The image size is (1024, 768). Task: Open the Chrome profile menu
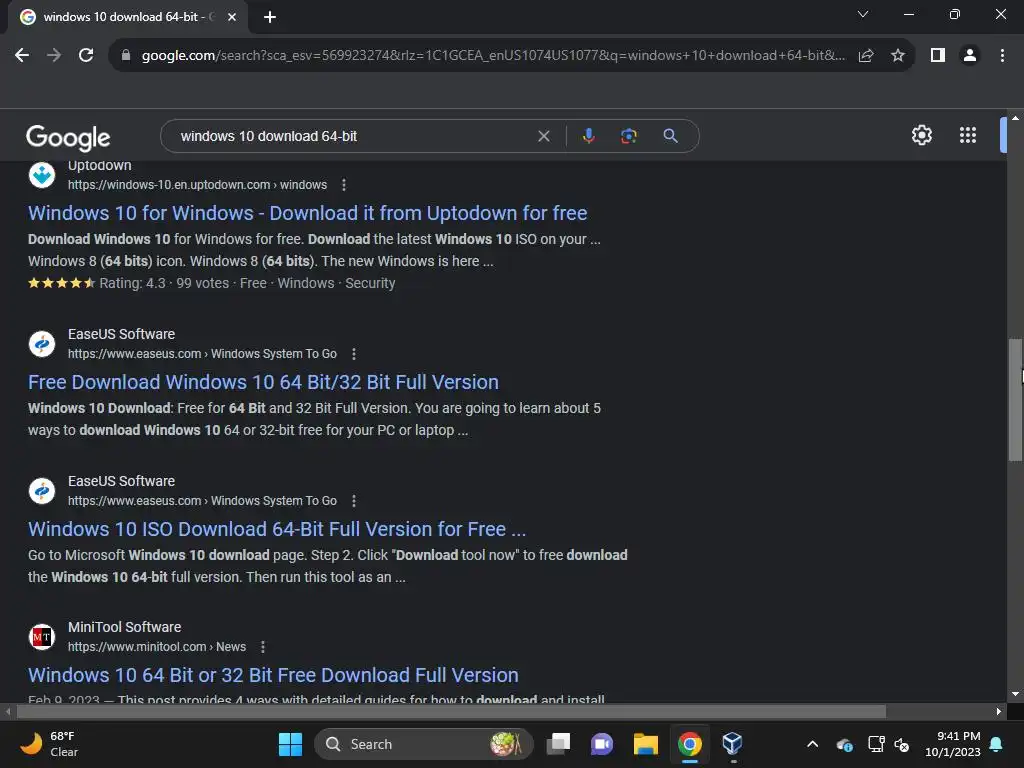pos(970,56)
